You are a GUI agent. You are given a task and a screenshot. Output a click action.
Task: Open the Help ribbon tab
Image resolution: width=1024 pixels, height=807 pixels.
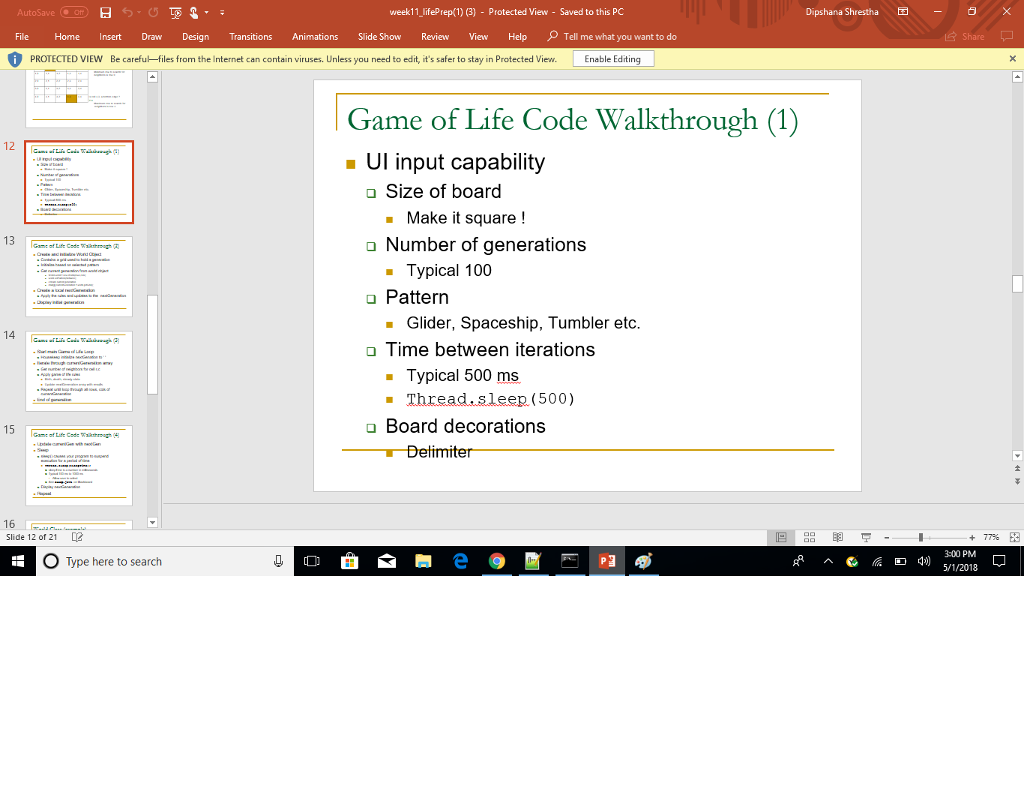click(517, 37)
